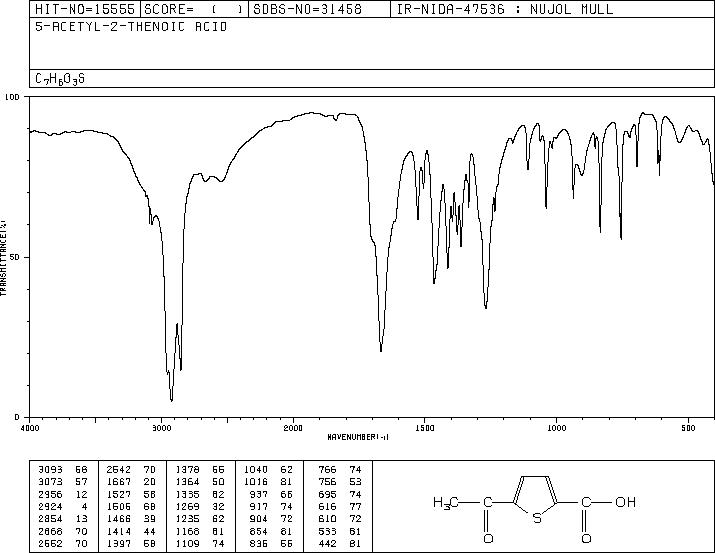Click transmittance value 32 beside 1269

(218, 506)
